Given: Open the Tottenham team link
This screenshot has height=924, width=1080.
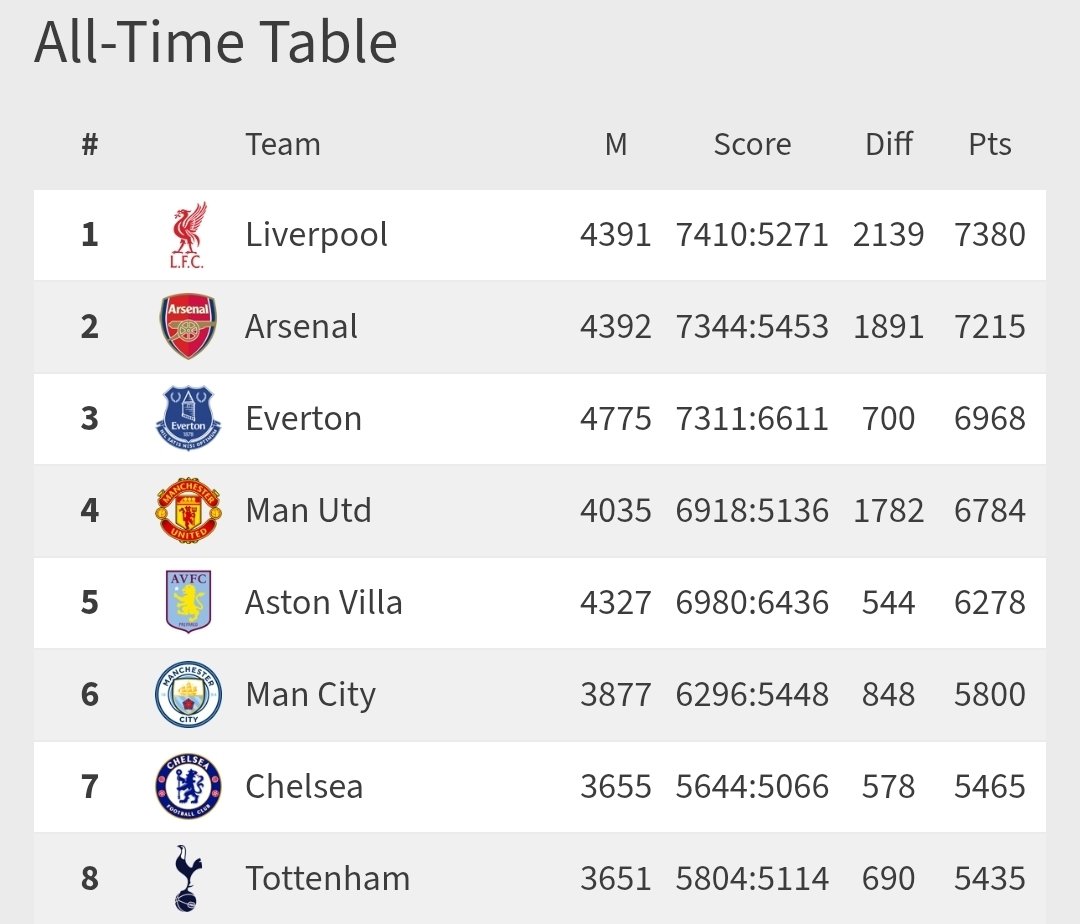Looking at the screenshot, I should (x=328, y=878).
